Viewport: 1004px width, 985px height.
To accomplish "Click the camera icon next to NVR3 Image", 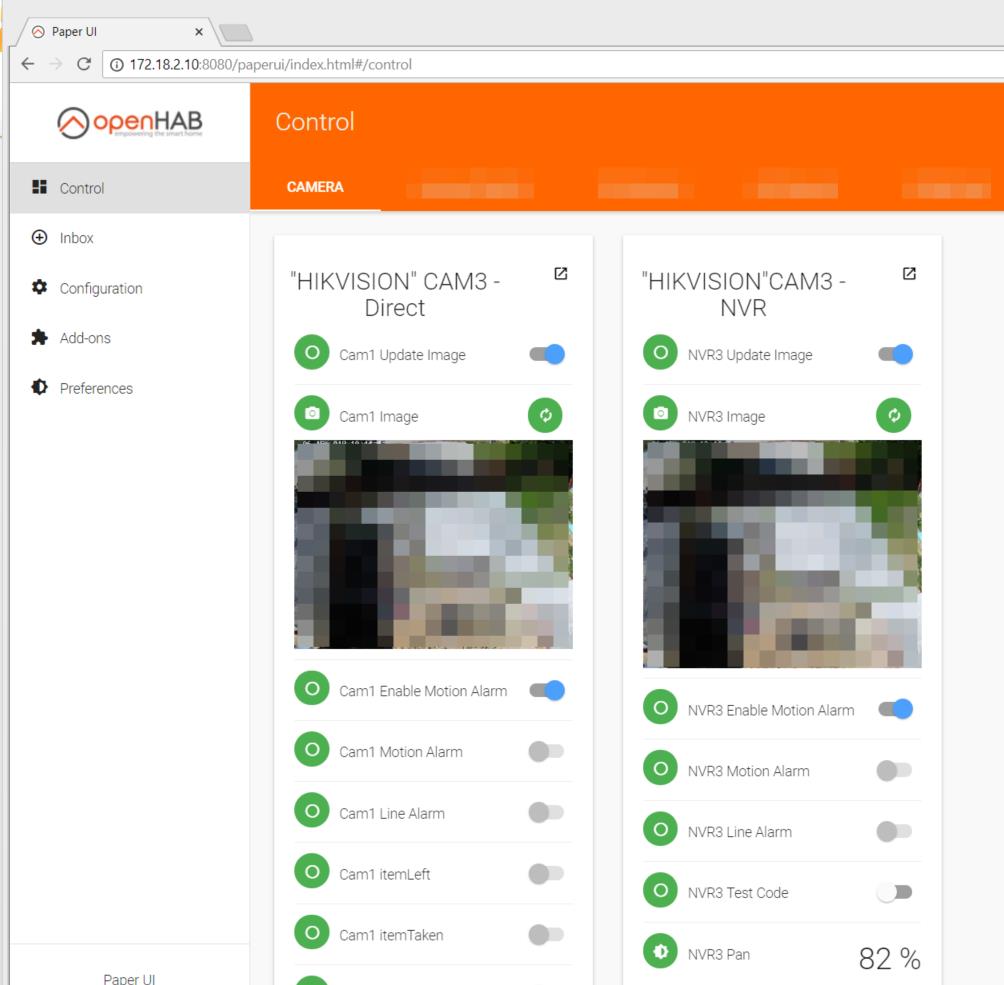I will (660, 414).
